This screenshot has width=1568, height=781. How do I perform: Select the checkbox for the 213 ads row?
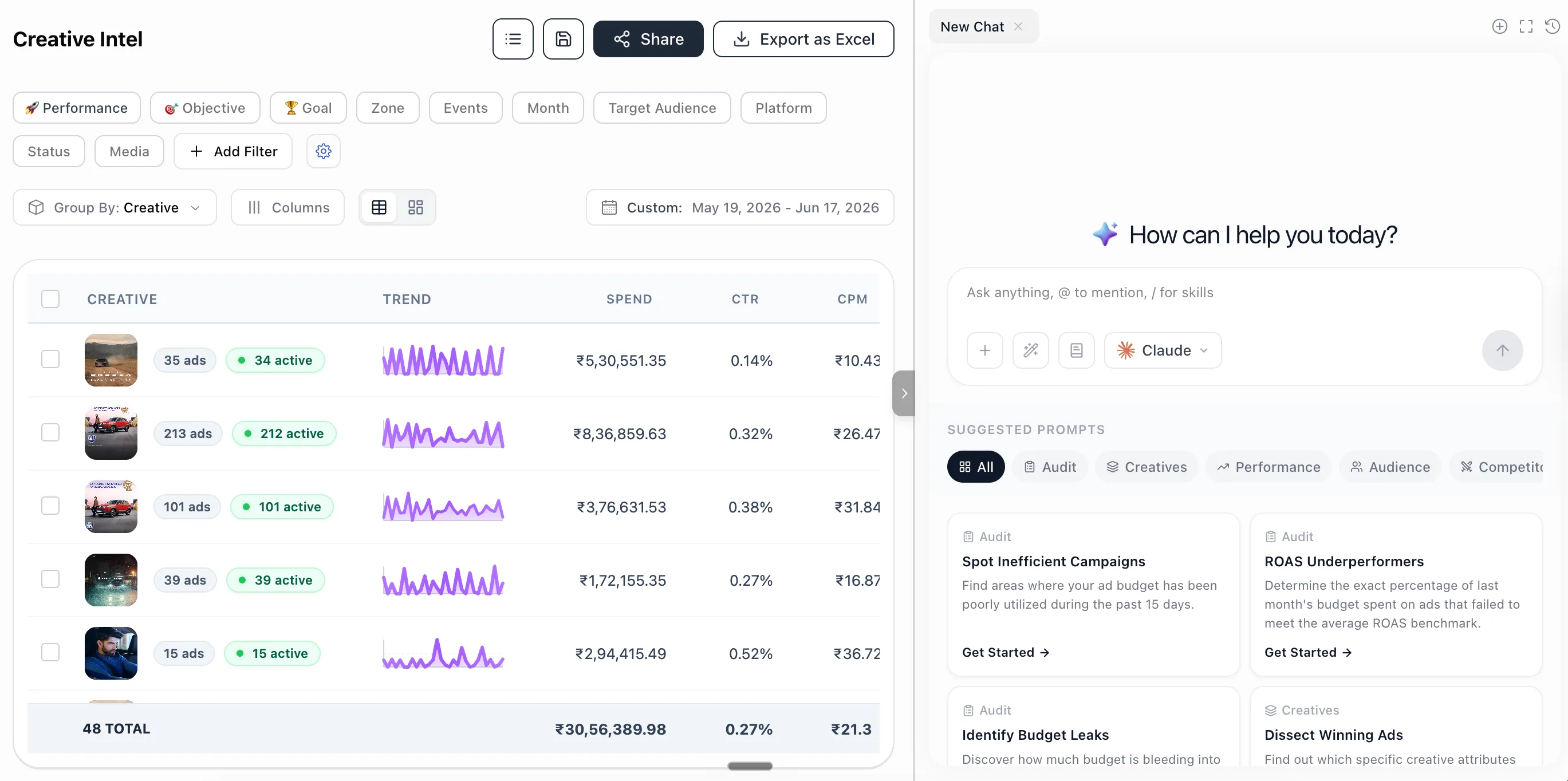pos(50,433)
